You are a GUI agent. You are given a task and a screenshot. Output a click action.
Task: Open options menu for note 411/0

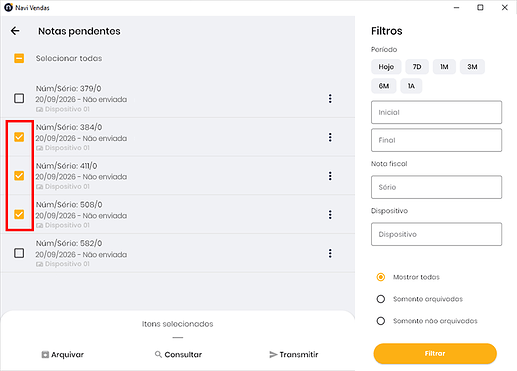point(330,176)
